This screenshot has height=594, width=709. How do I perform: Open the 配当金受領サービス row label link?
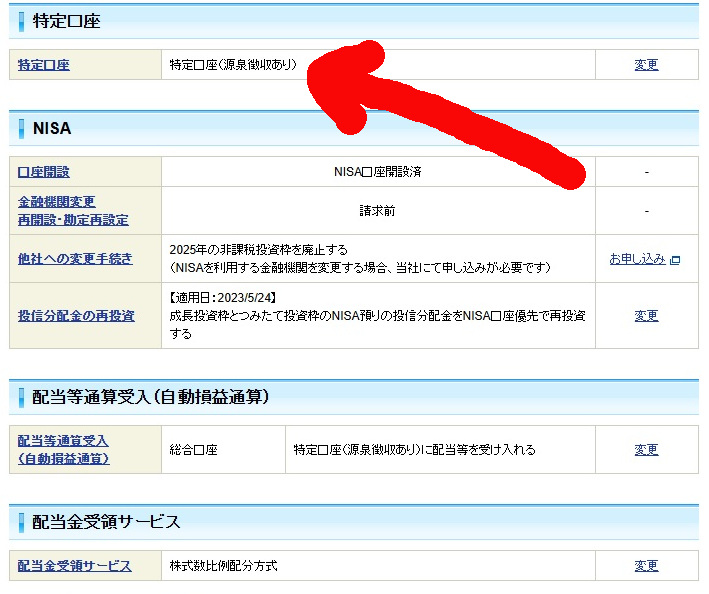point(75,566)
